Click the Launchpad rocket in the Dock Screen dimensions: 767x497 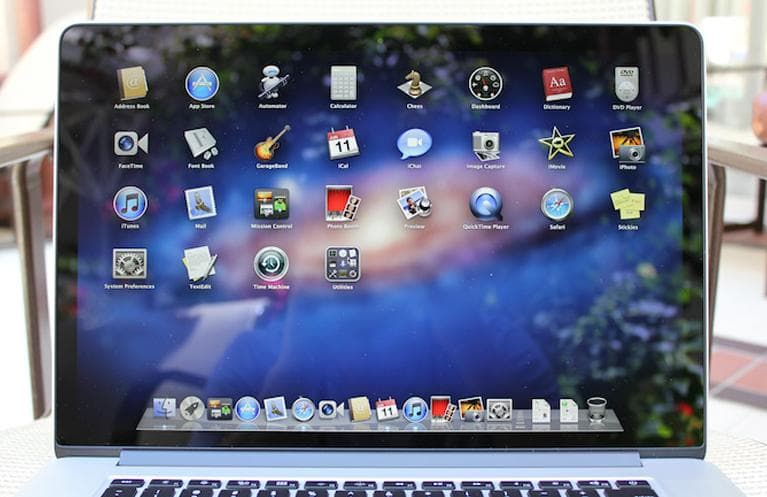click(192, 408)
